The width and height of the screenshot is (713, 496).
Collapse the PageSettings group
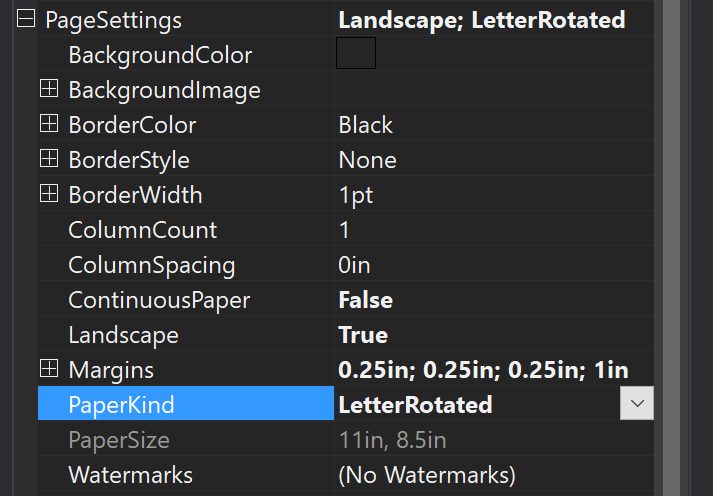tap(26, 20)
